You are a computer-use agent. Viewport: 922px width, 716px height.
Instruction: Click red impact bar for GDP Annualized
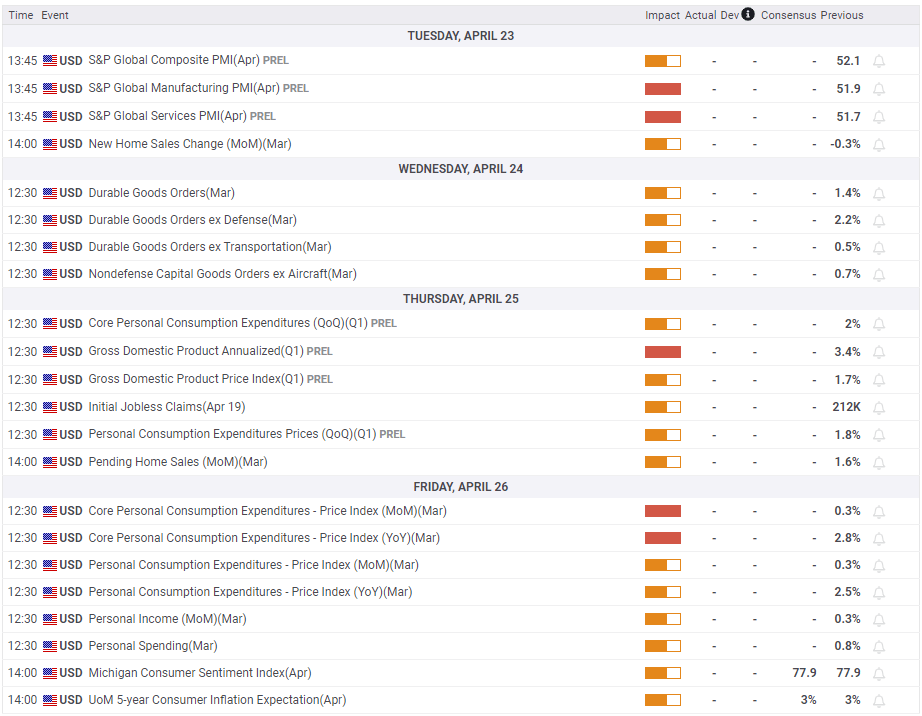pos(663,352)
